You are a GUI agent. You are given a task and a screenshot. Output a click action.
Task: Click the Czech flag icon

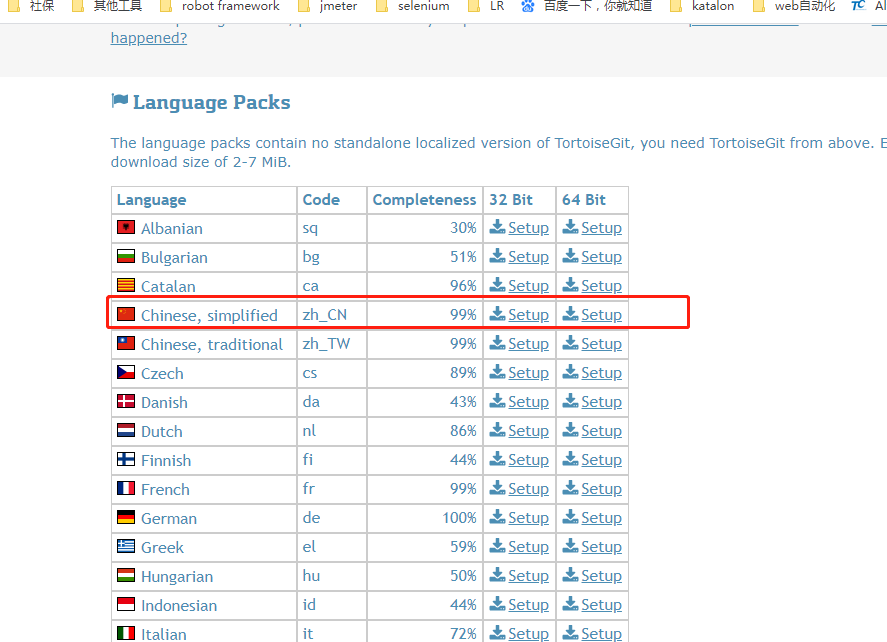[x=126, y=372]
